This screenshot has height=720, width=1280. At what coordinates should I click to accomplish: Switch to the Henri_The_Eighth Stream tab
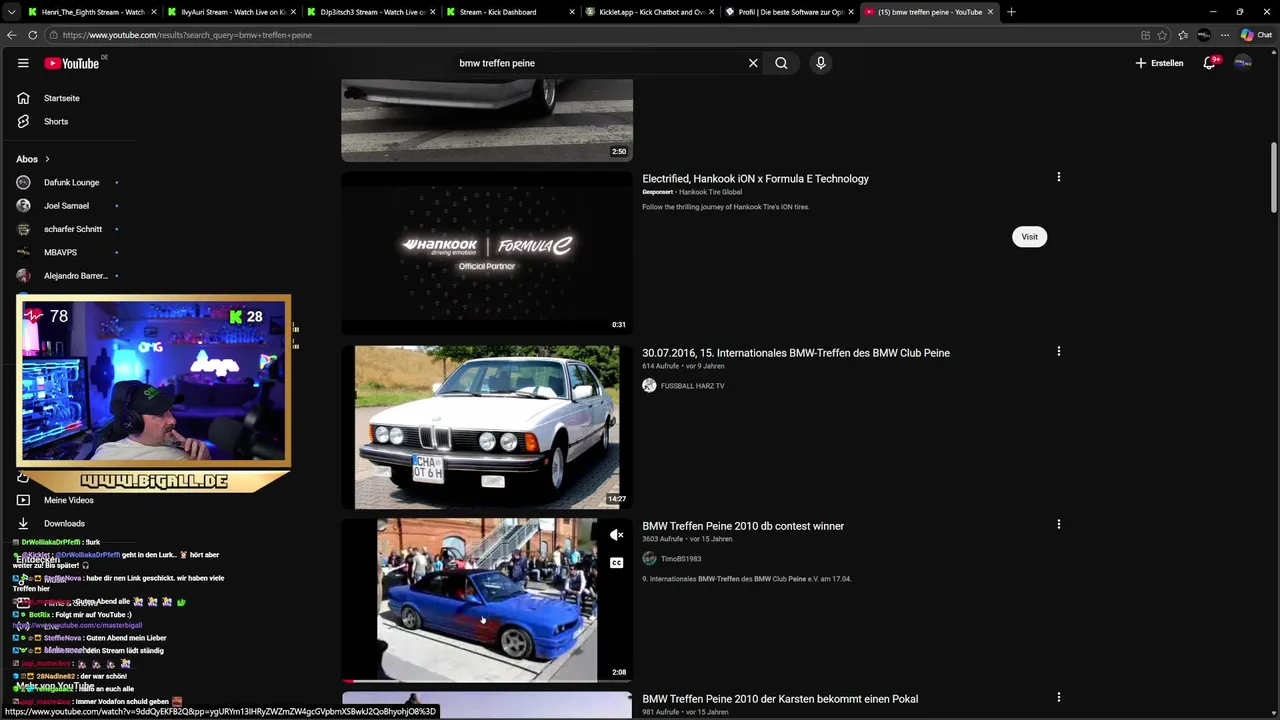tap(93, 12)
